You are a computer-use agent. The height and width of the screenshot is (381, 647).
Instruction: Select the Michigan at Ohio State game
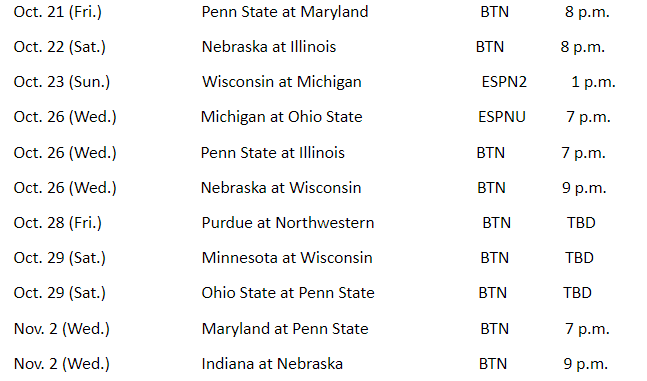click(x=281, y=117)
